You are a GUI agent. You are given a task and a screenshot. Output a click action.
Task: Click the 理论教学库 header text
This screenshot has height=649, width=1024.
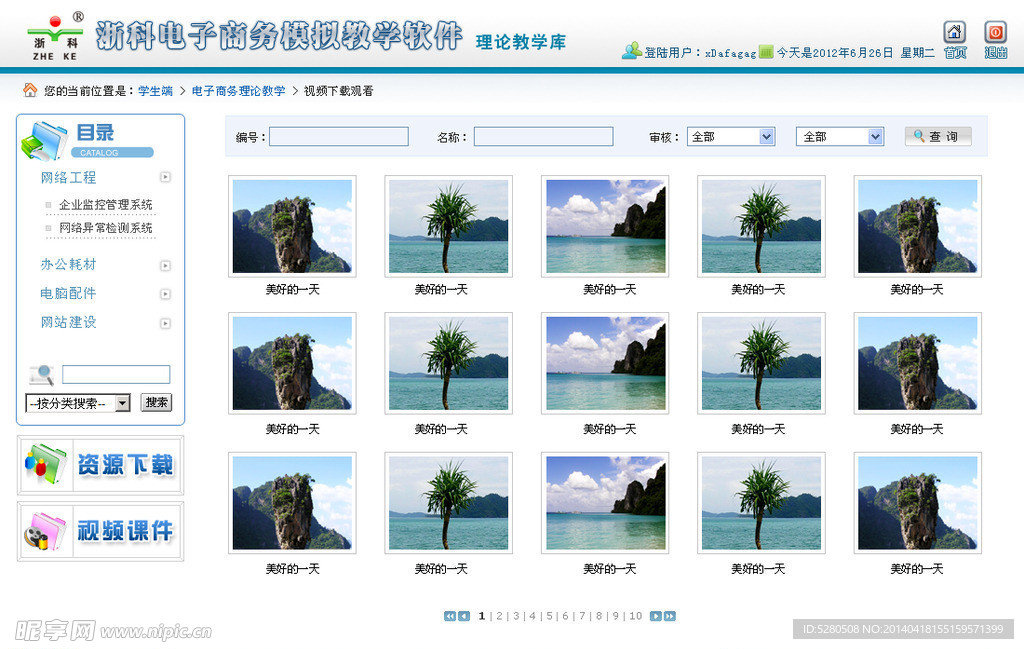tap(520, 42)
